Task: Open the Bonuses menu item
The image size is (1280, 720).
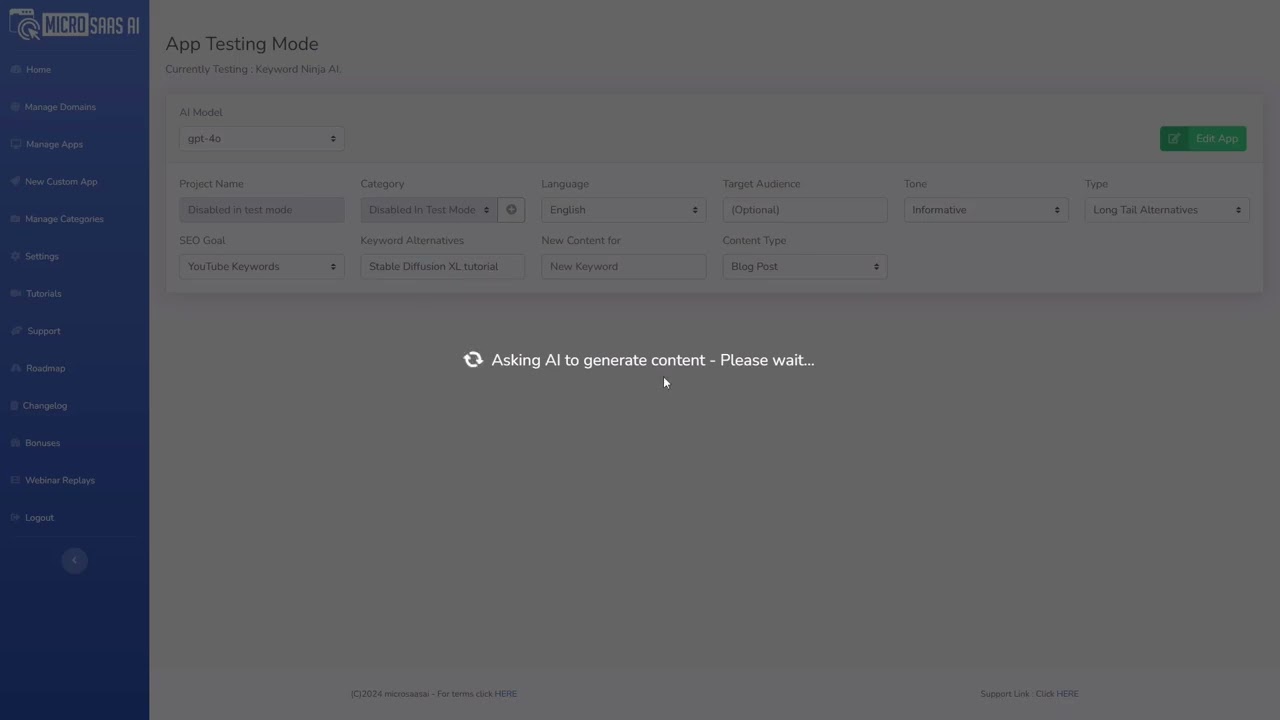Action: (x=42, y=443)
